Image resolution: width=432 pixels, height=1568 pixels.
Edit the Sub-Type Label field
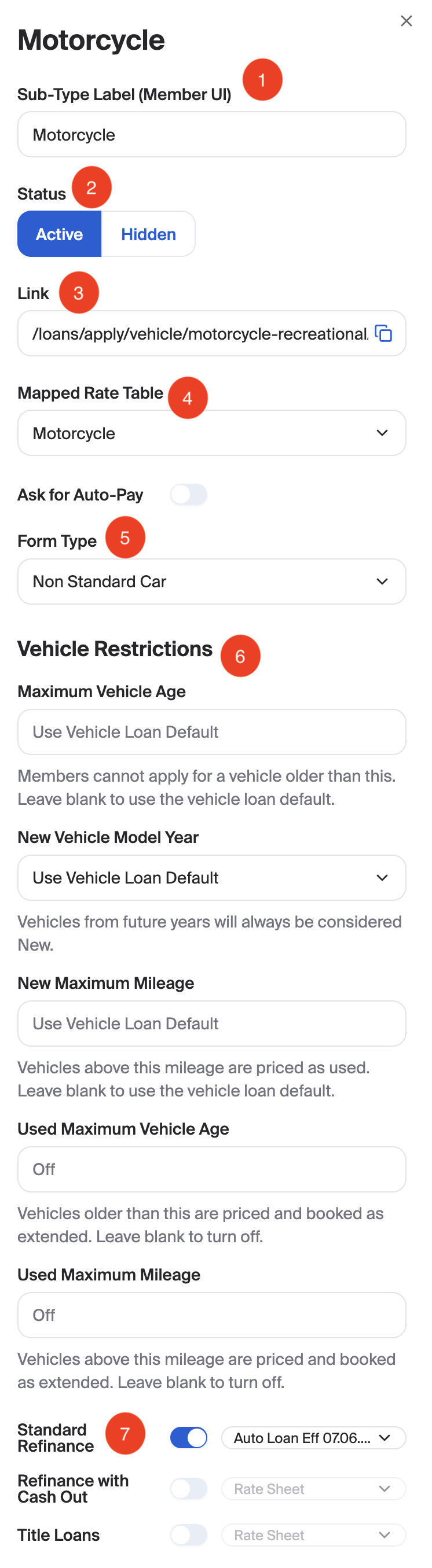click(x=211, y=134)
